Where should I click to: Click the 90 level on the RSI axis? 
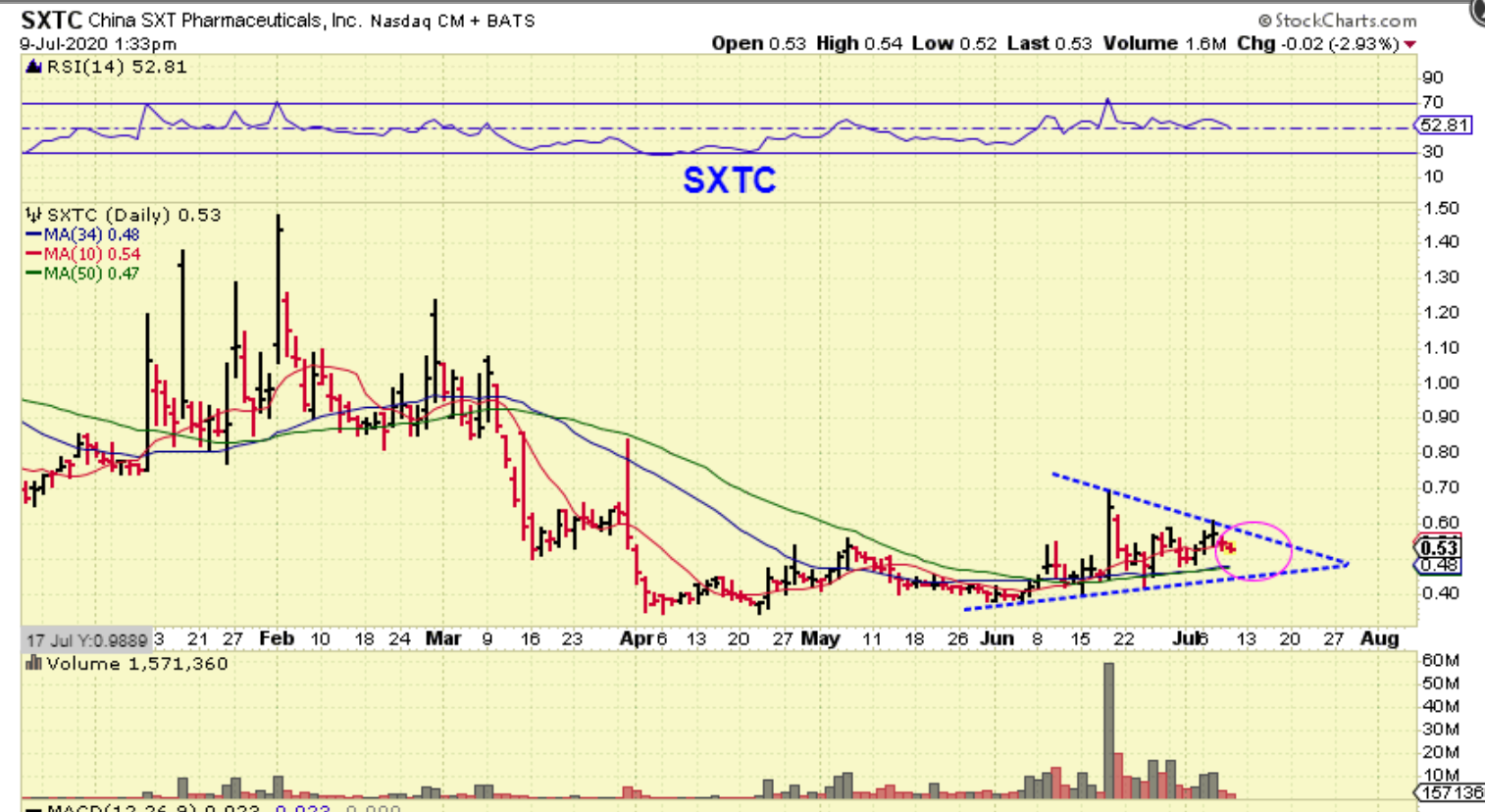coord(1432,77)
